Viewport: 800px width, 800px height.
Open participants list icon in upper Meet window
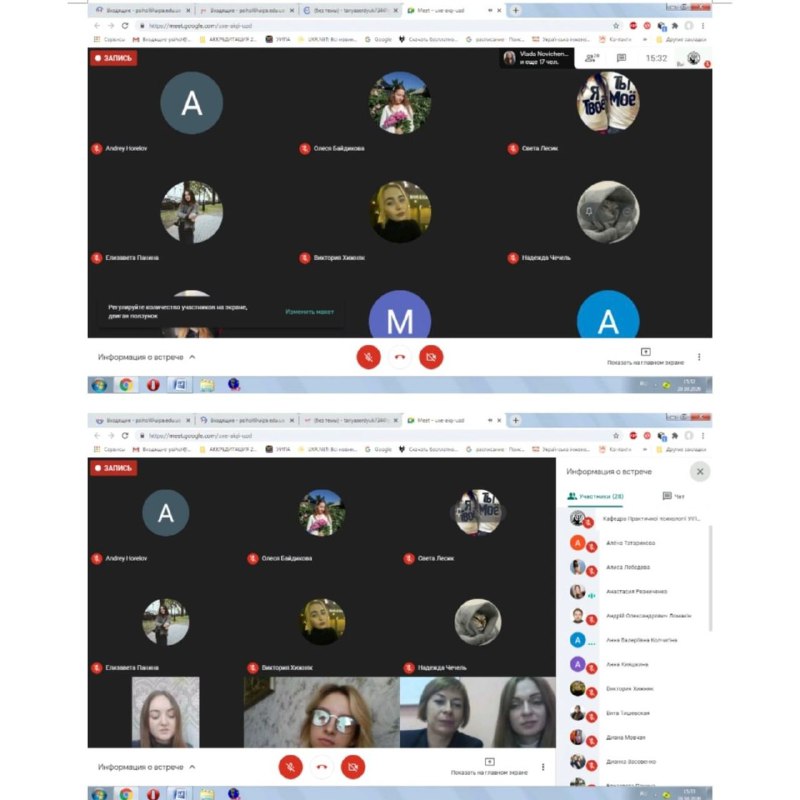point(592,58)
